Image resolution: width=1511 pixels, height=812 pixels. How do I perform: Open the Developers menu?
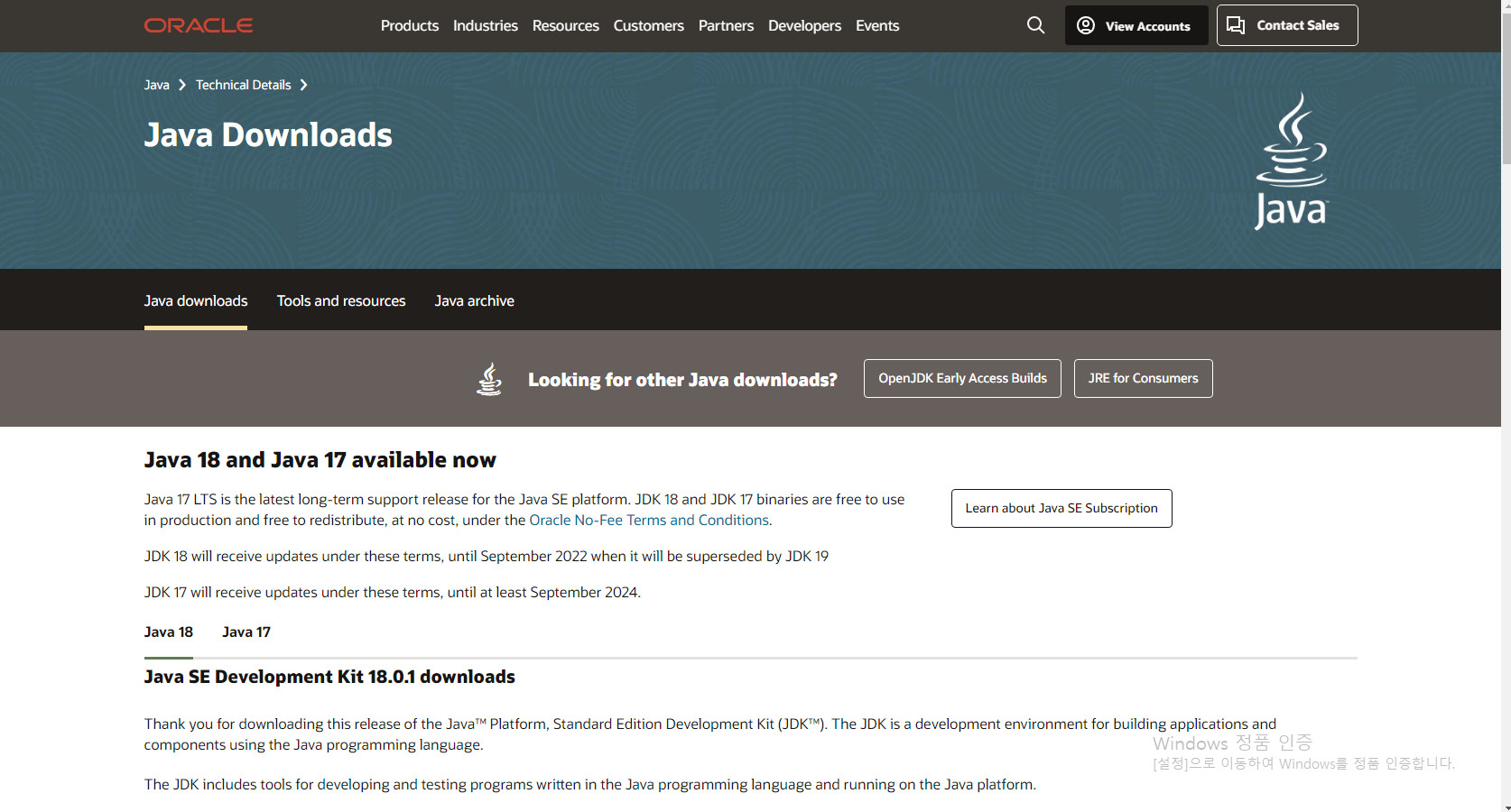(804, 25)
